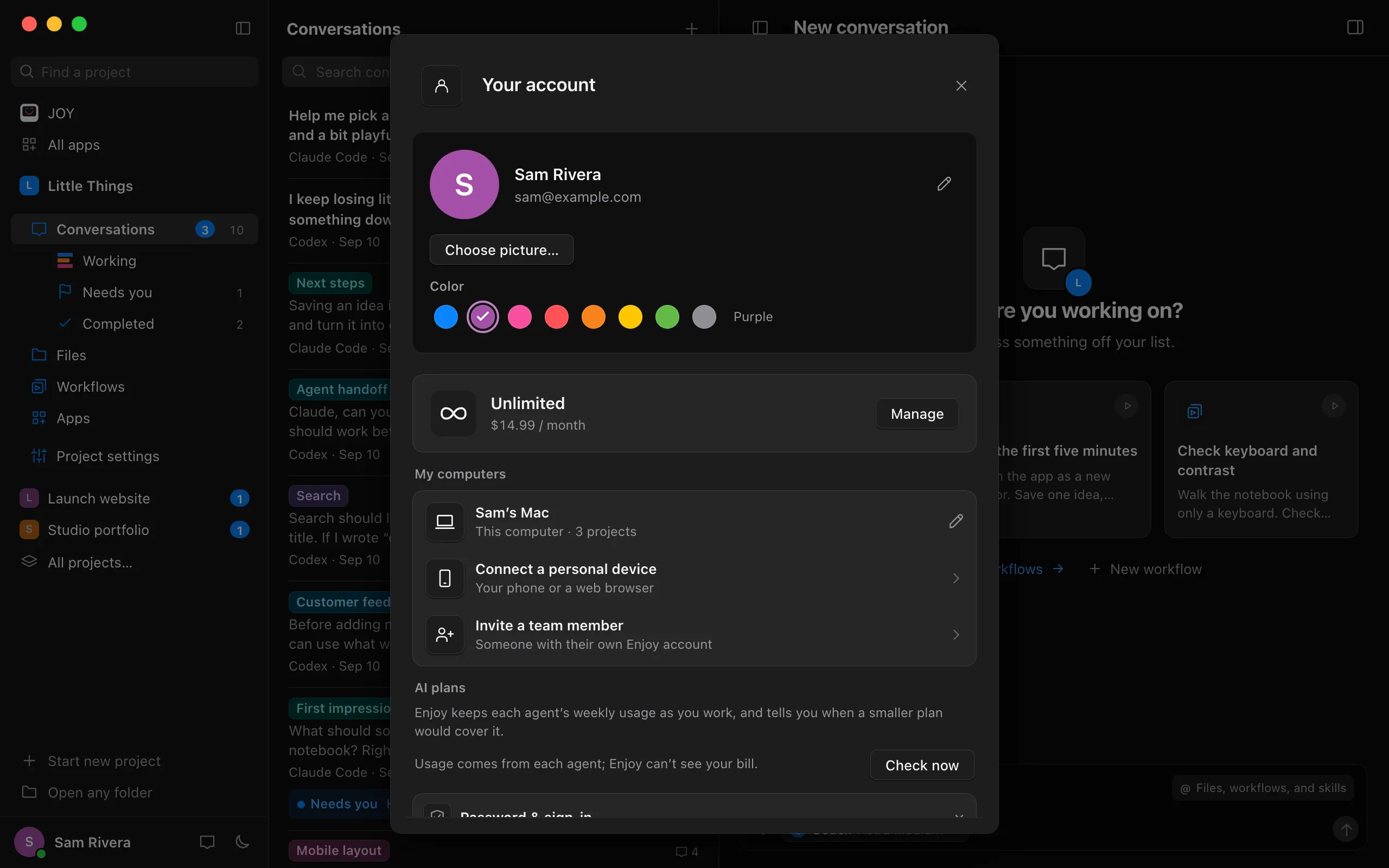Close the Your account dialog
The image size is (1389, 868).
(961, 86)
